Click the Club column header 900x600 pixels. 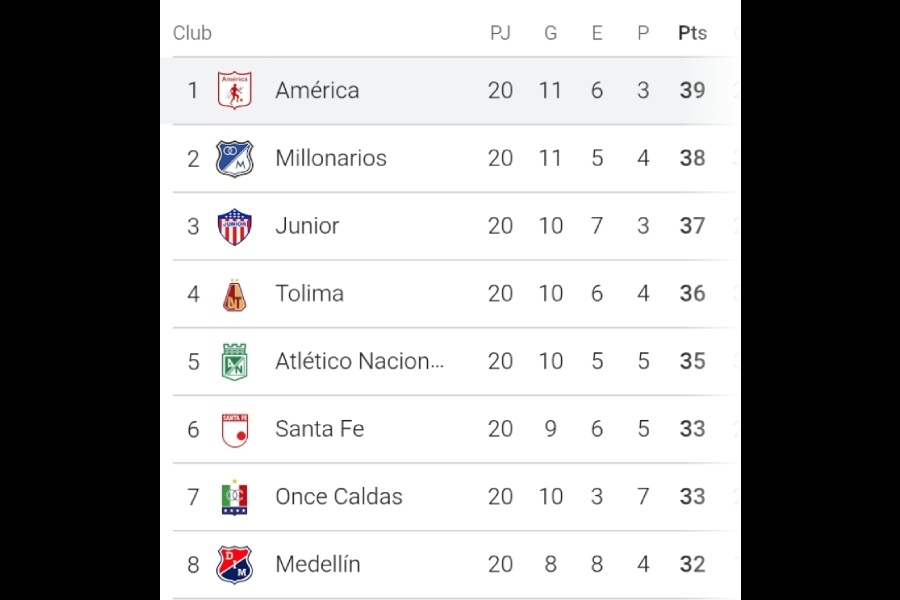tap(192, 33)
